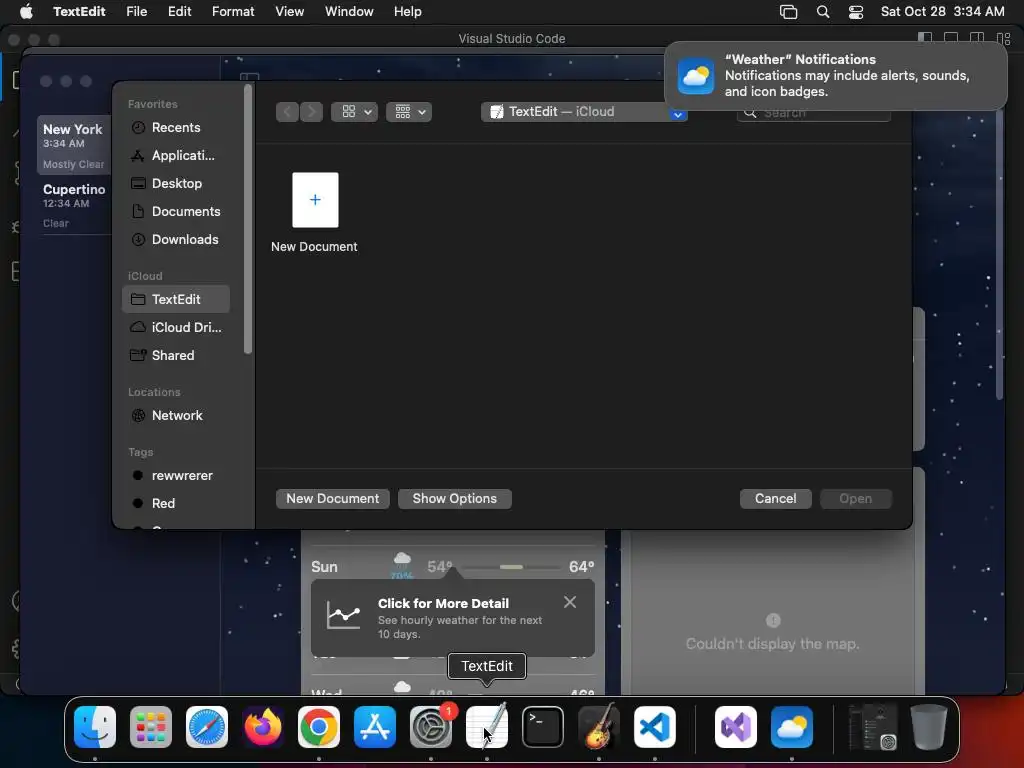The image size is (1024, 768).
Task: Open the TextEdit — iCloud location popup
Action: [x=584, y=112]
